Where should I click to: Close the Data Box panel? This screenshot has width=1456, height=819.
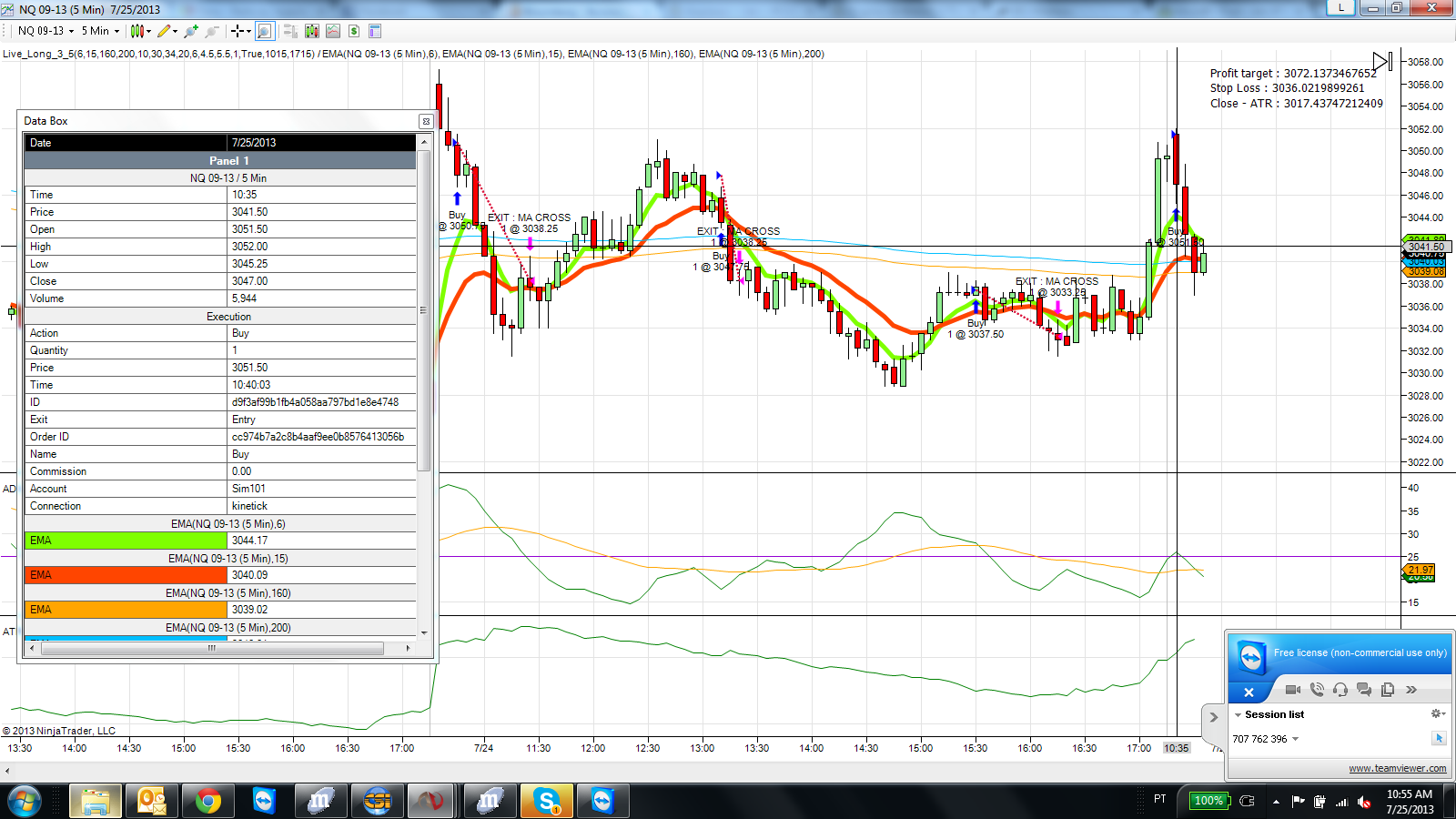[x=425, y=121]
